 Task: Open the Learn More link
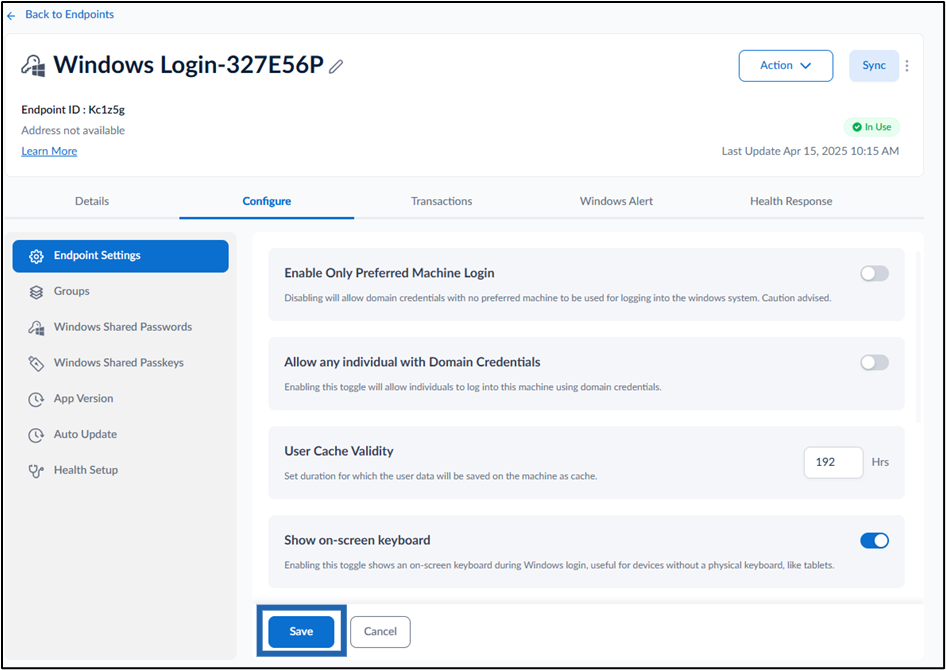(49, 151)
